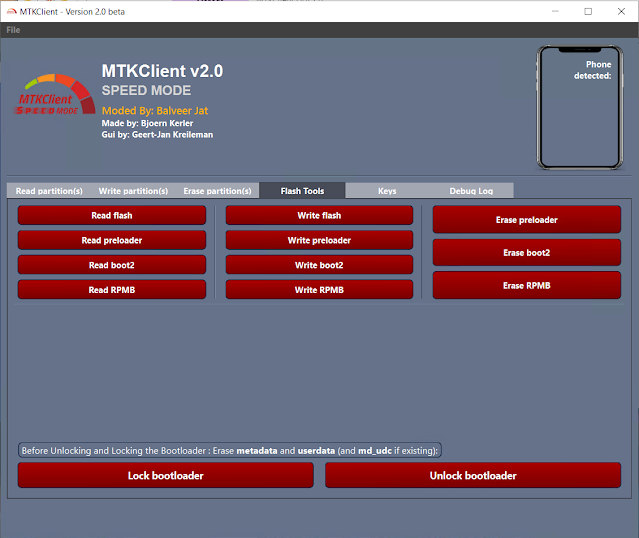Click the 'Made by: Bjoern Kerler' text
This screenshot has width=639, height=538.
pyautogui.click(x=147, y=123)
